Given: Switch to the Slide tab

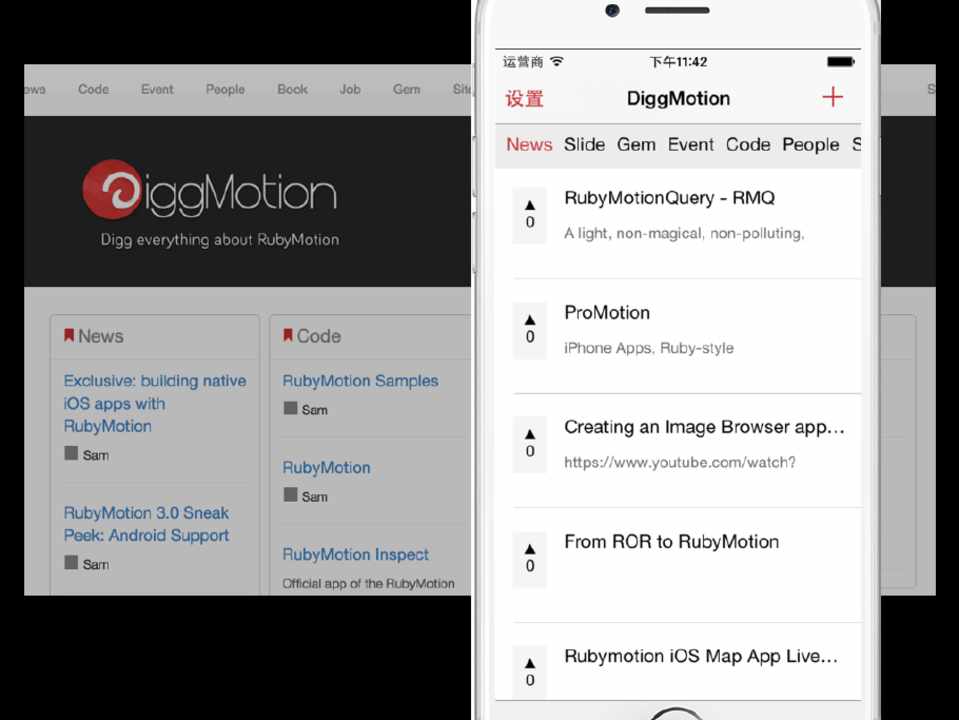Looking at the screenshot, I should point(584,145).
